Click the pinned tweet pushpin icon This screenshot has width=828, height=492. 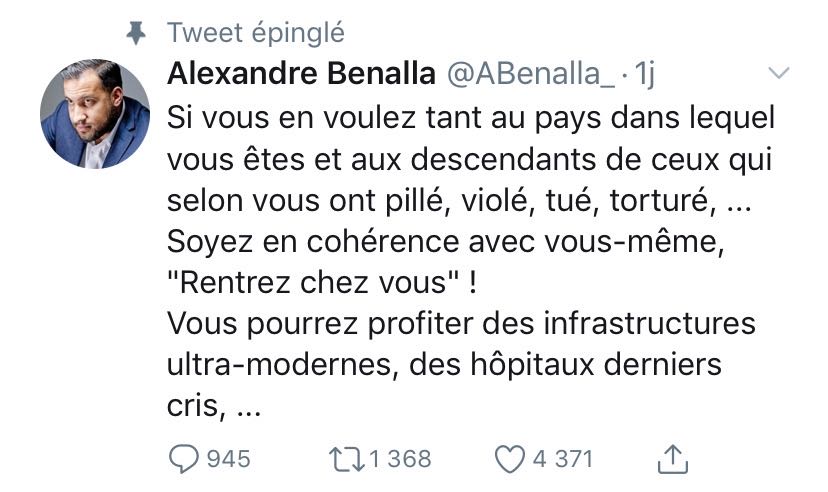pos(137,33)
